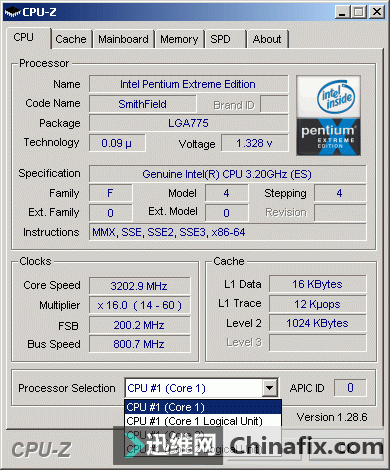The image size is (390, 470).
Task: Click the Instructions field showing MMX, SSE
Action: (227, 232)
